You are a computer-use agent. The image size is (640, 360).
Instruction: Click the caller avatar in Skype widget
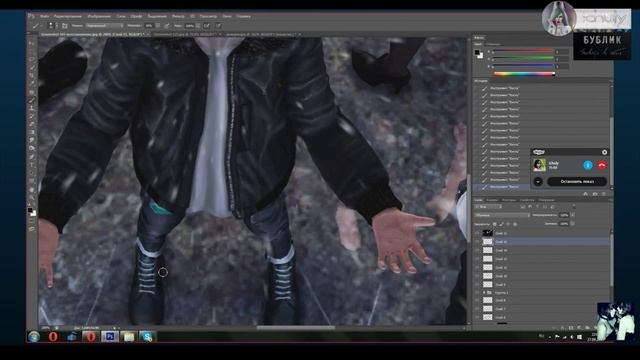[539, 165]
